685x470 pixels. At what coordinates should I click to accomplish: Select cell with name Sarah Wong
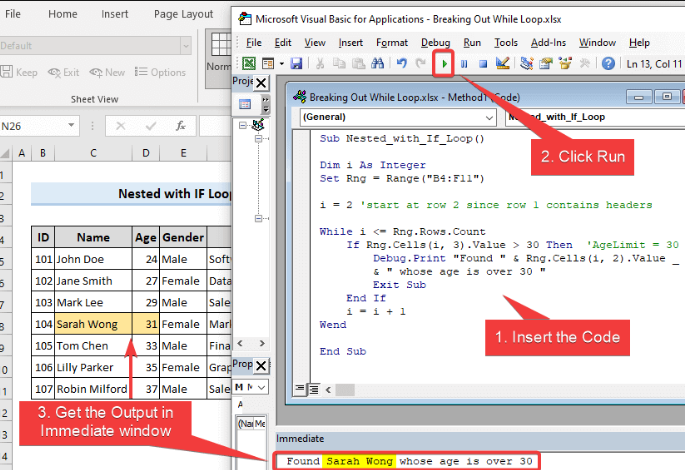pyautogui.click(x=93, y=324)
